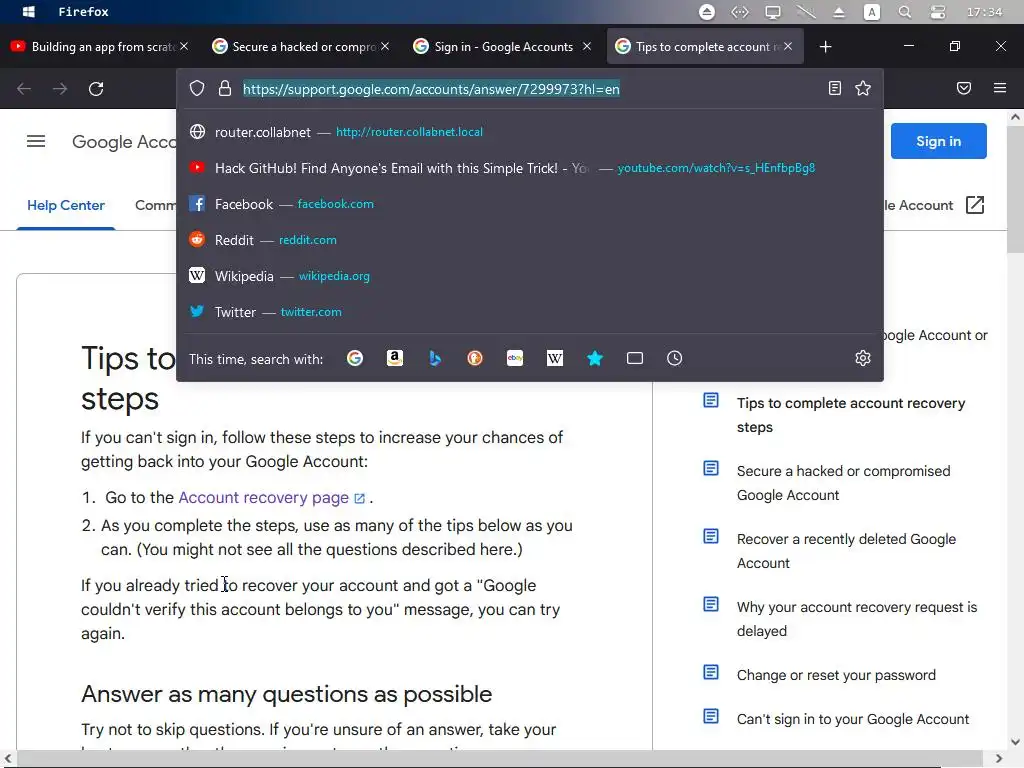The image size is (1024, 768).
Task: Choose the Twitter suggestion
Action: pos(530,312)
